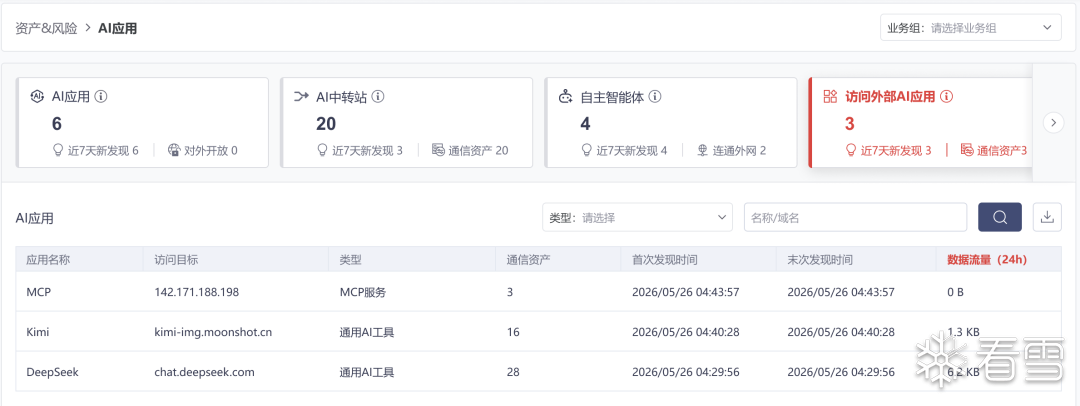Click first discovery time 2026/05/26 04:29:56 in DeepSeek row
1080x406 pixels.
685,372
